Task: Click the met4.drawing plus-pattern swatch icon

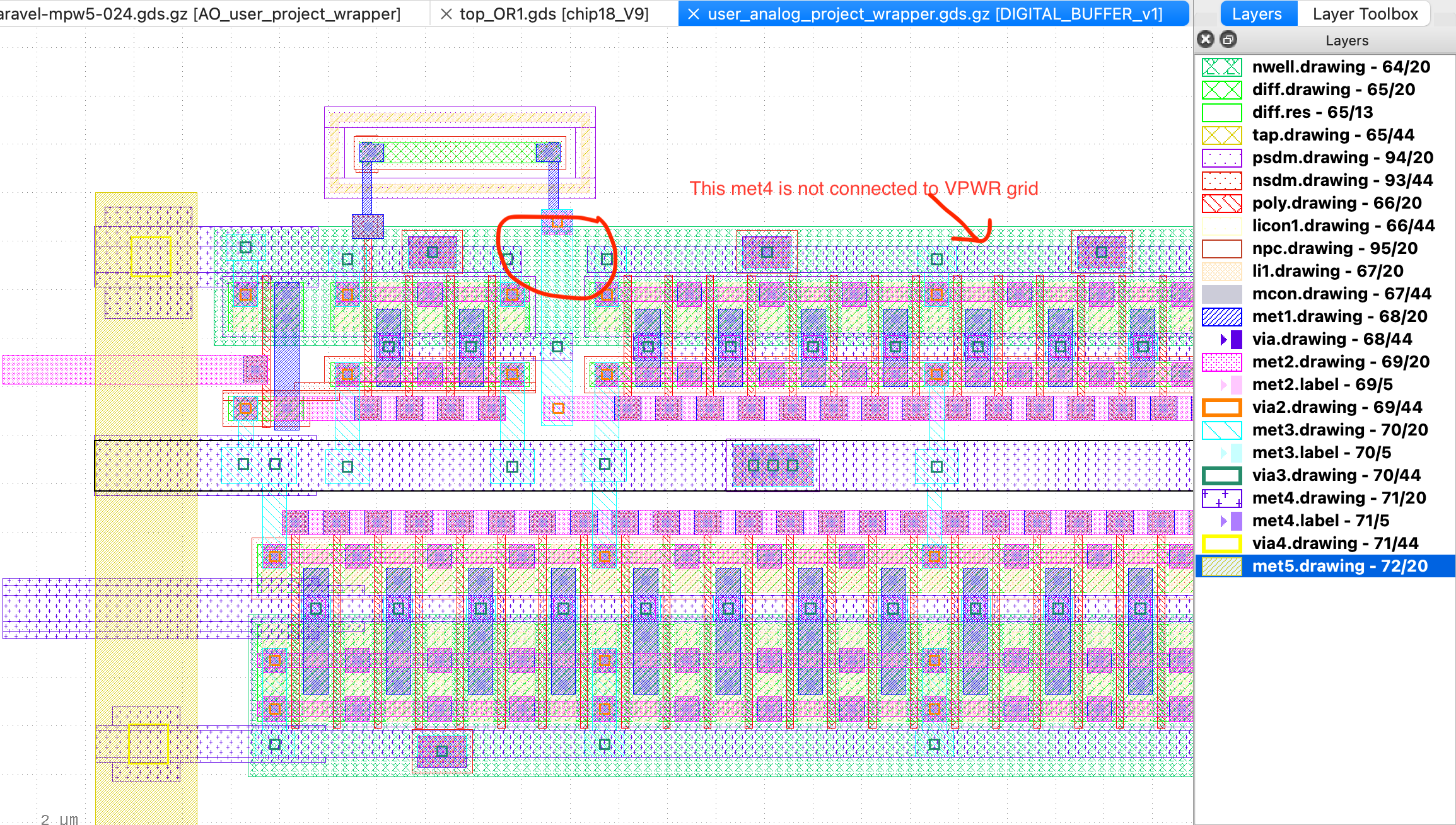Action: pyautogui.click(x=1221, y=498)
